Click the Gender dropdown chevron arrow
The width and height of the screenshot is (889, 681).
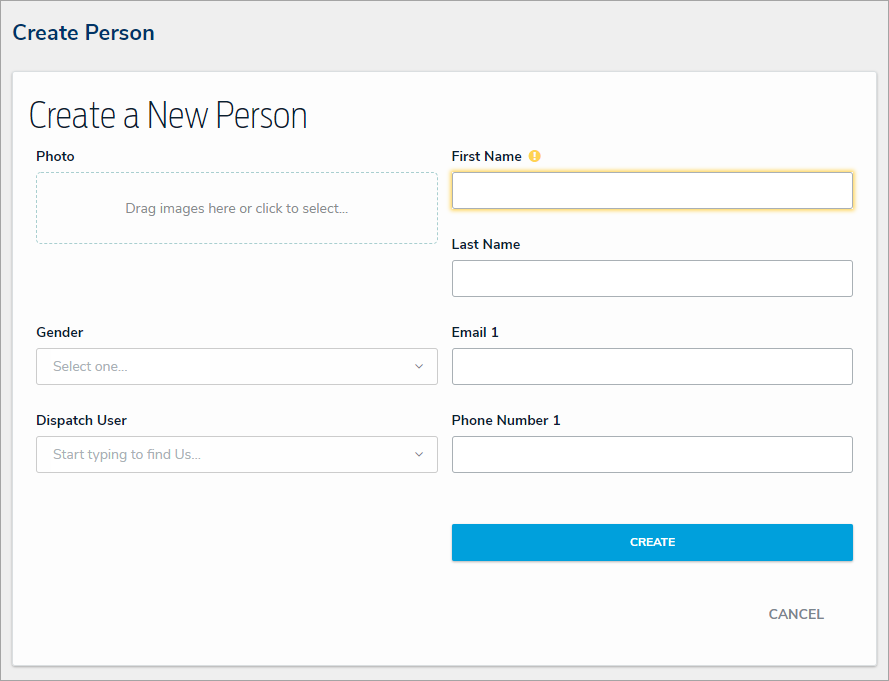[419, 367]
